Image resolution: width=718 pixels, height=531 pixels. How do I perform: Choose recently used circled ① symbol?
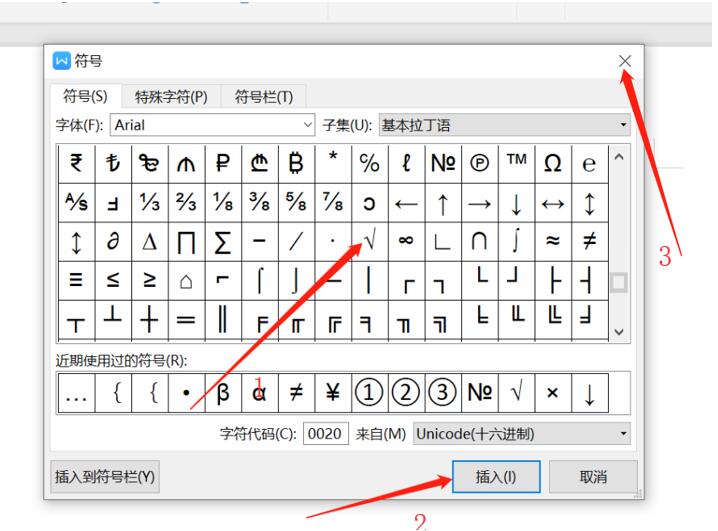(370, 393)
